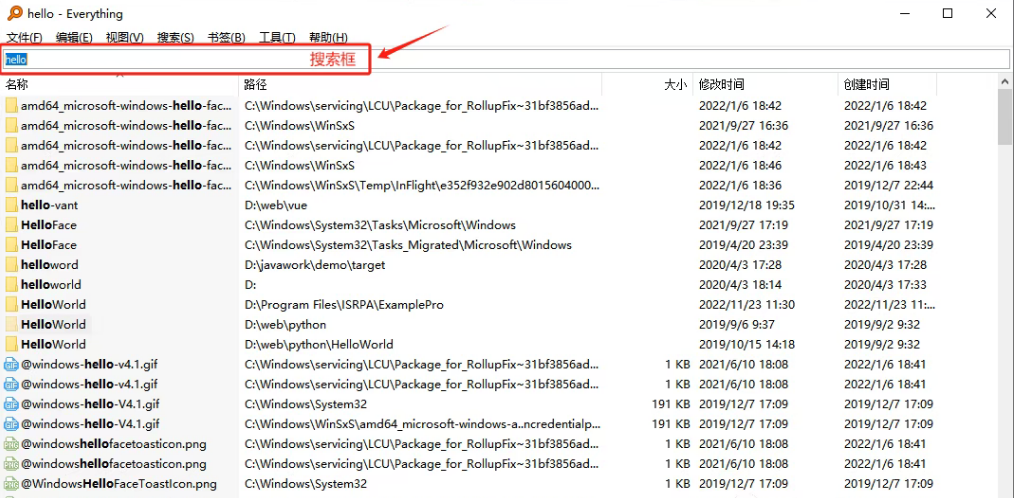Select HelloFace folder icon in System32\Tasks\Microsoft path
The width and height of the screenshot is (1014, 498).
click(x=11, y=225)
